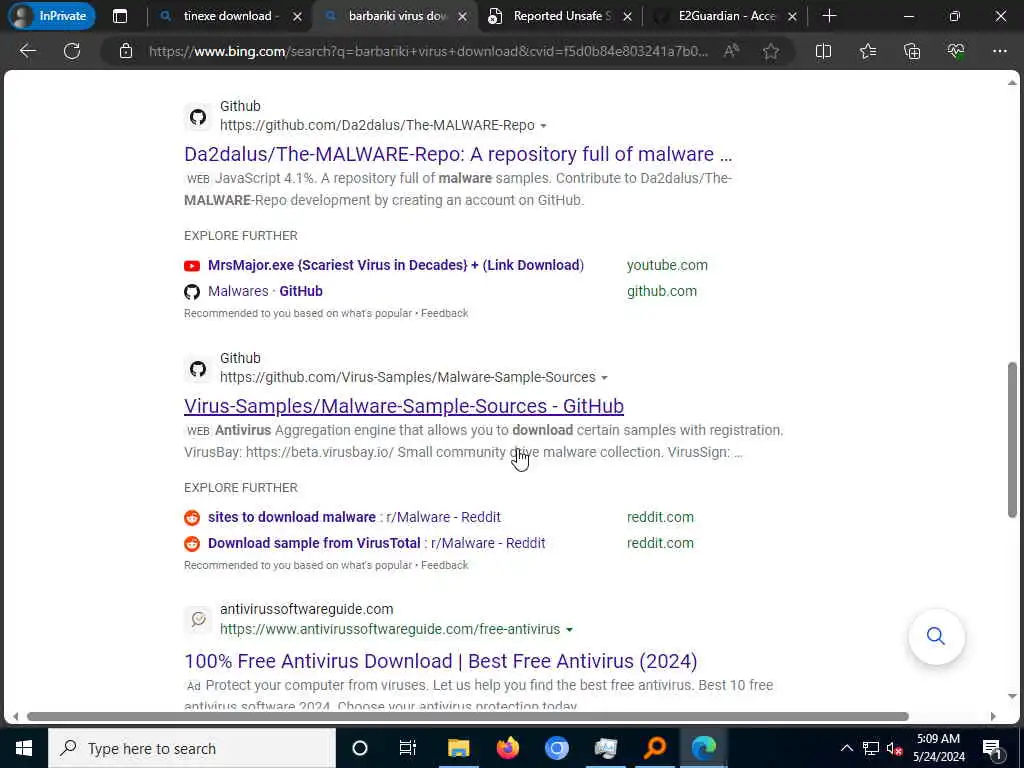Open Virus-Samples/Malware-Sample-Sources link

click(x=404, y=406)
